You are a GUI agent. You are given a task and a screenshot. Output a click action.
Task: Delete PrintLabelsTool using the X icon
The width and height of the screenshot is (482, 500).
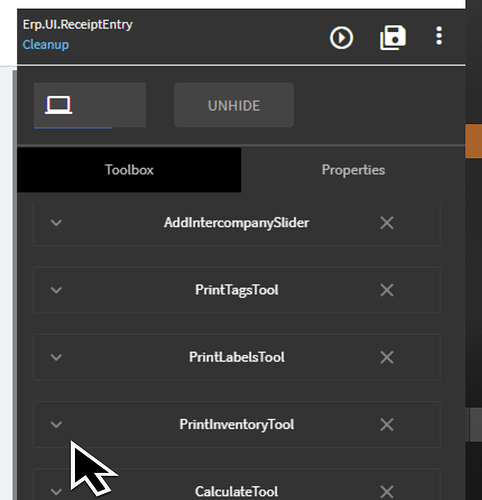click(x=387, y=357)
